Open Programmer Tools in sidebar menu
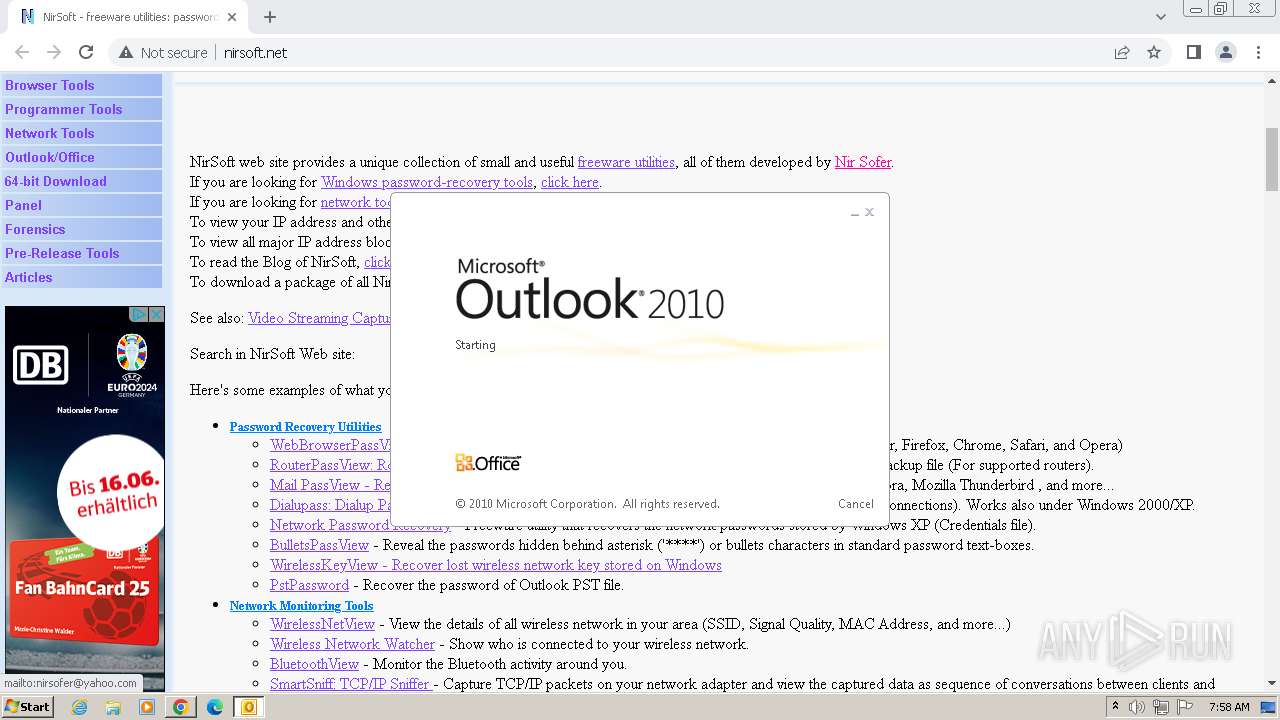Viewport: 1280px width, 720px height. coord(82,109)
